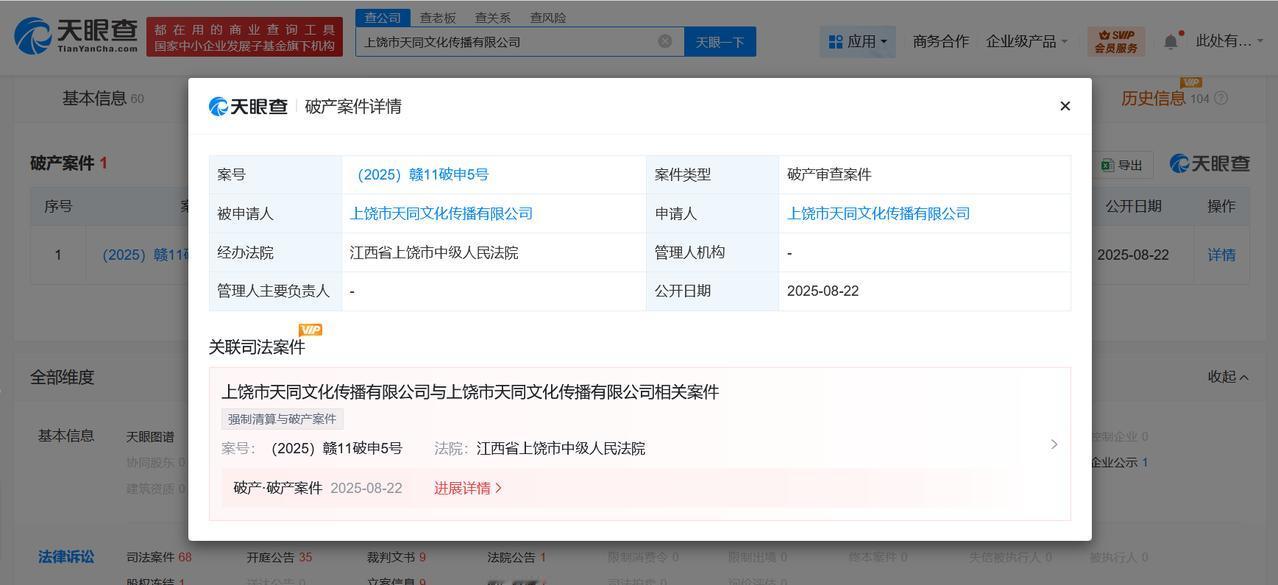
Task: Click the 操作 column header
Action: 1221,206
